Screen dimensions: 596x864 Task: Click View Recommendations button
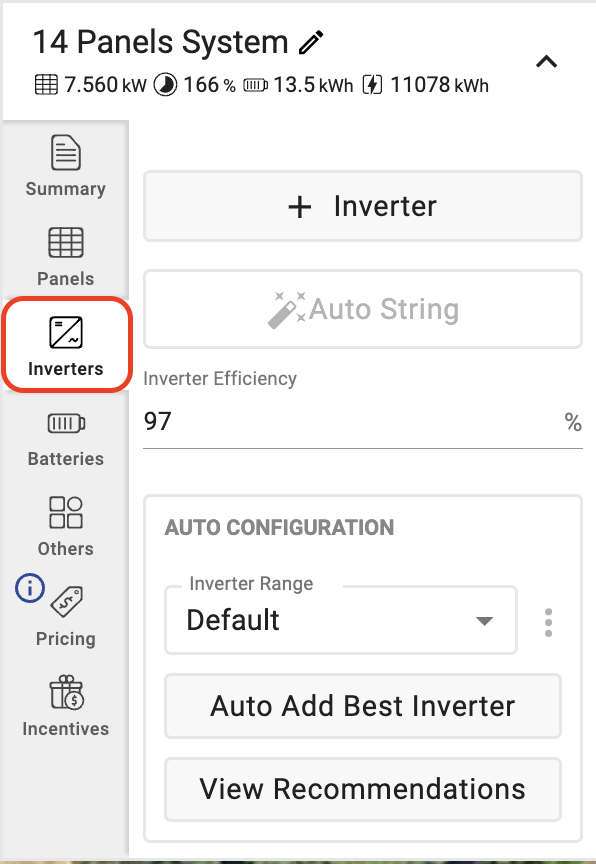tap(363, 789)
